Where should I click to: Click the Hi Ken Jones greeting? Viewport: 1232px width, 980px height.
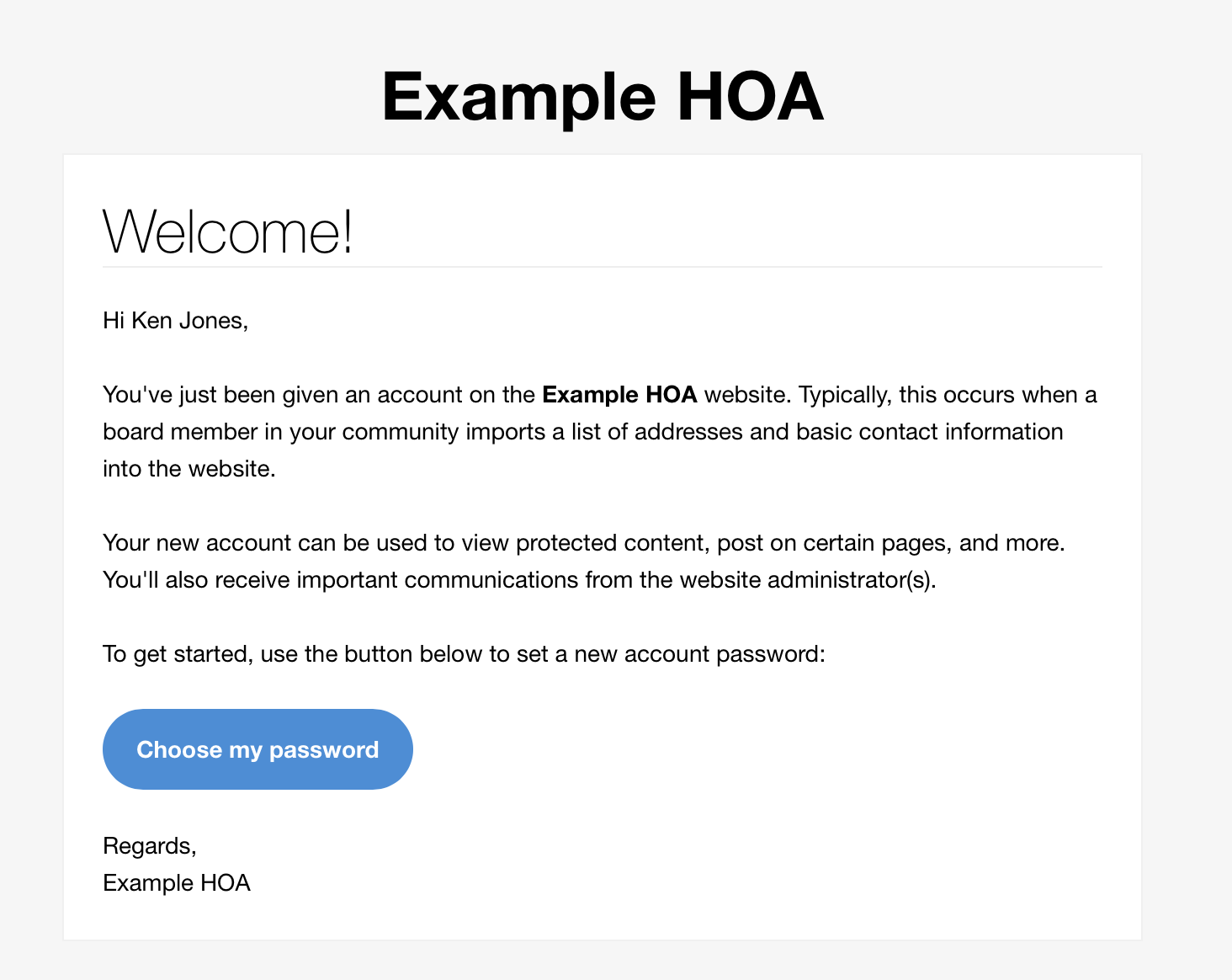point(175,321)
